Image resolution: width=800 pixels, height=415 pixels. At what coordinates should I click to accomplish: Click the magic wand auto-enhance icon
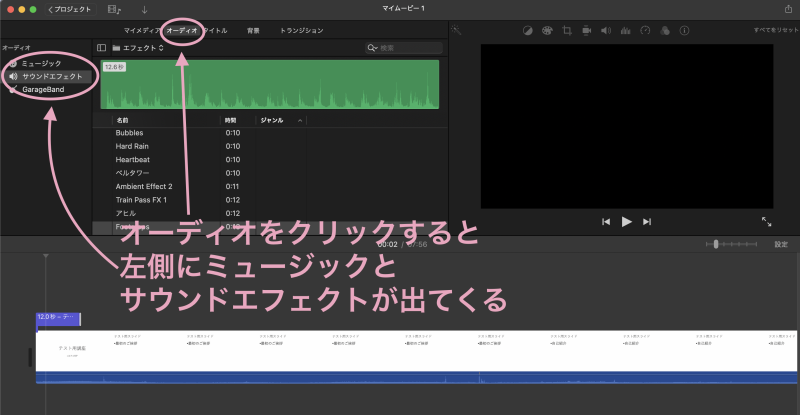[x=456, y=30]
